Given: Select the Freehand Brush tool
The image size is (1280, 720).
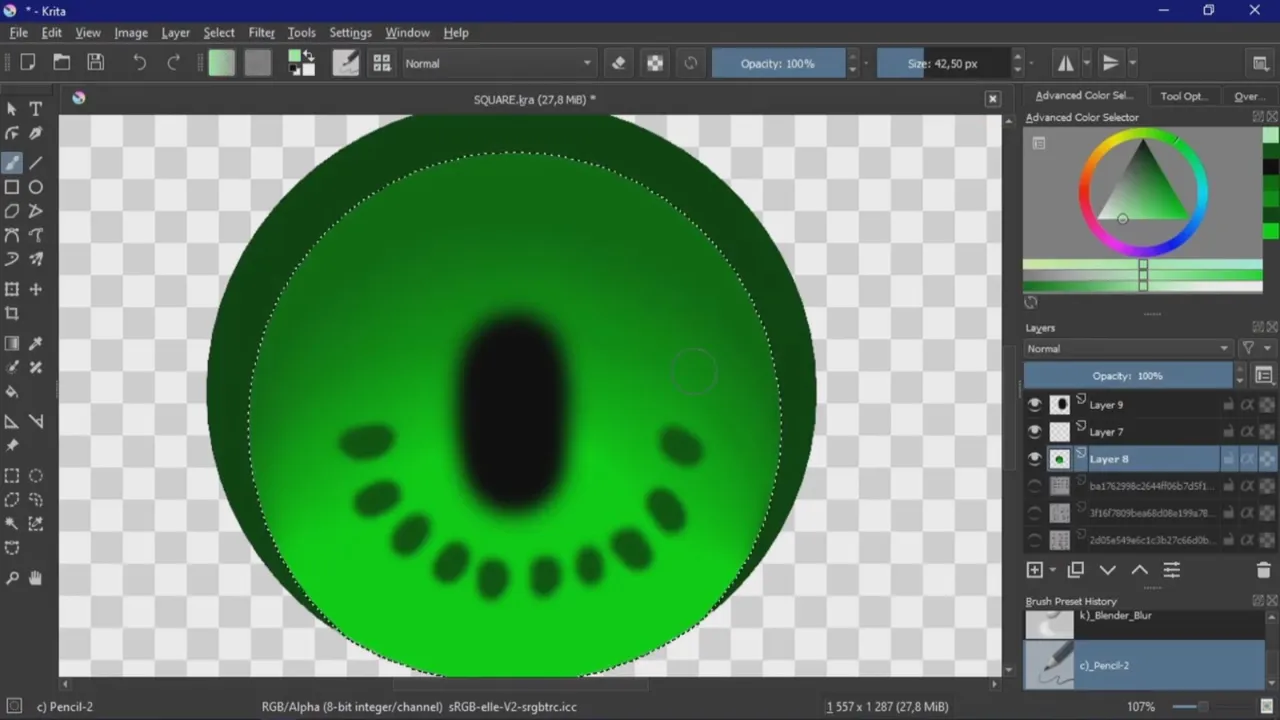Looking at the screenshot, I should [x=12, y=163].
